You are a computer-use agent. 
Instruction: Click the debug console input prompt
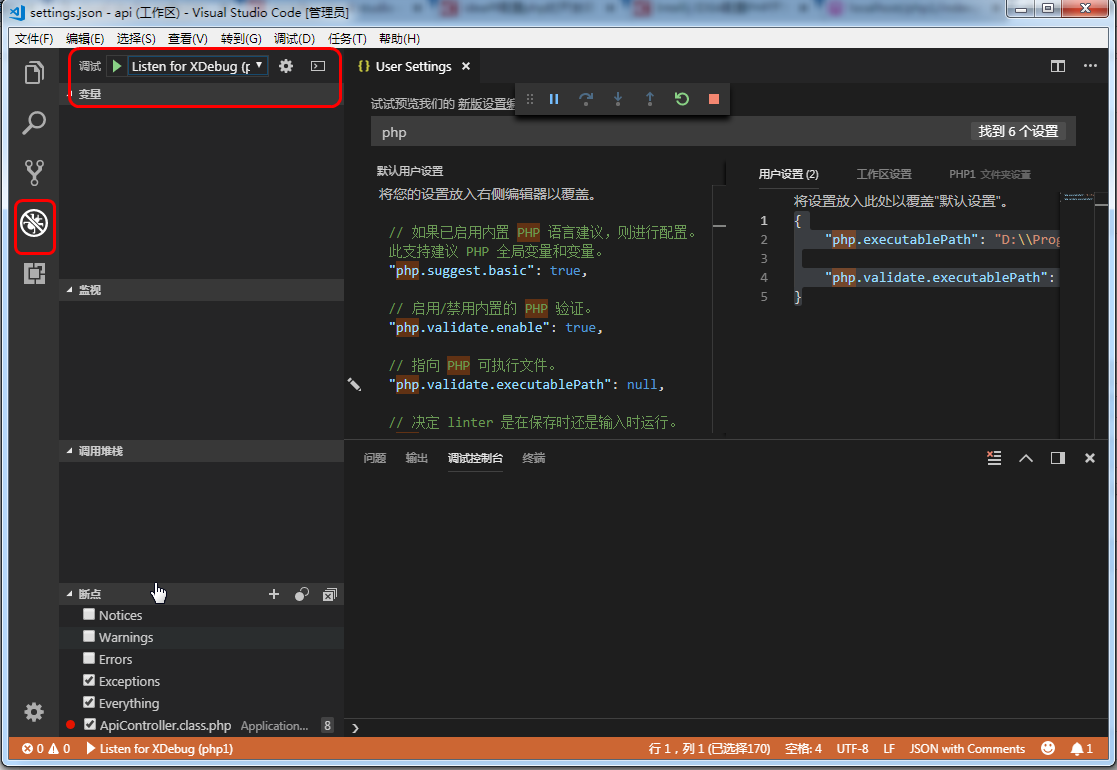(x=727, y=728)
